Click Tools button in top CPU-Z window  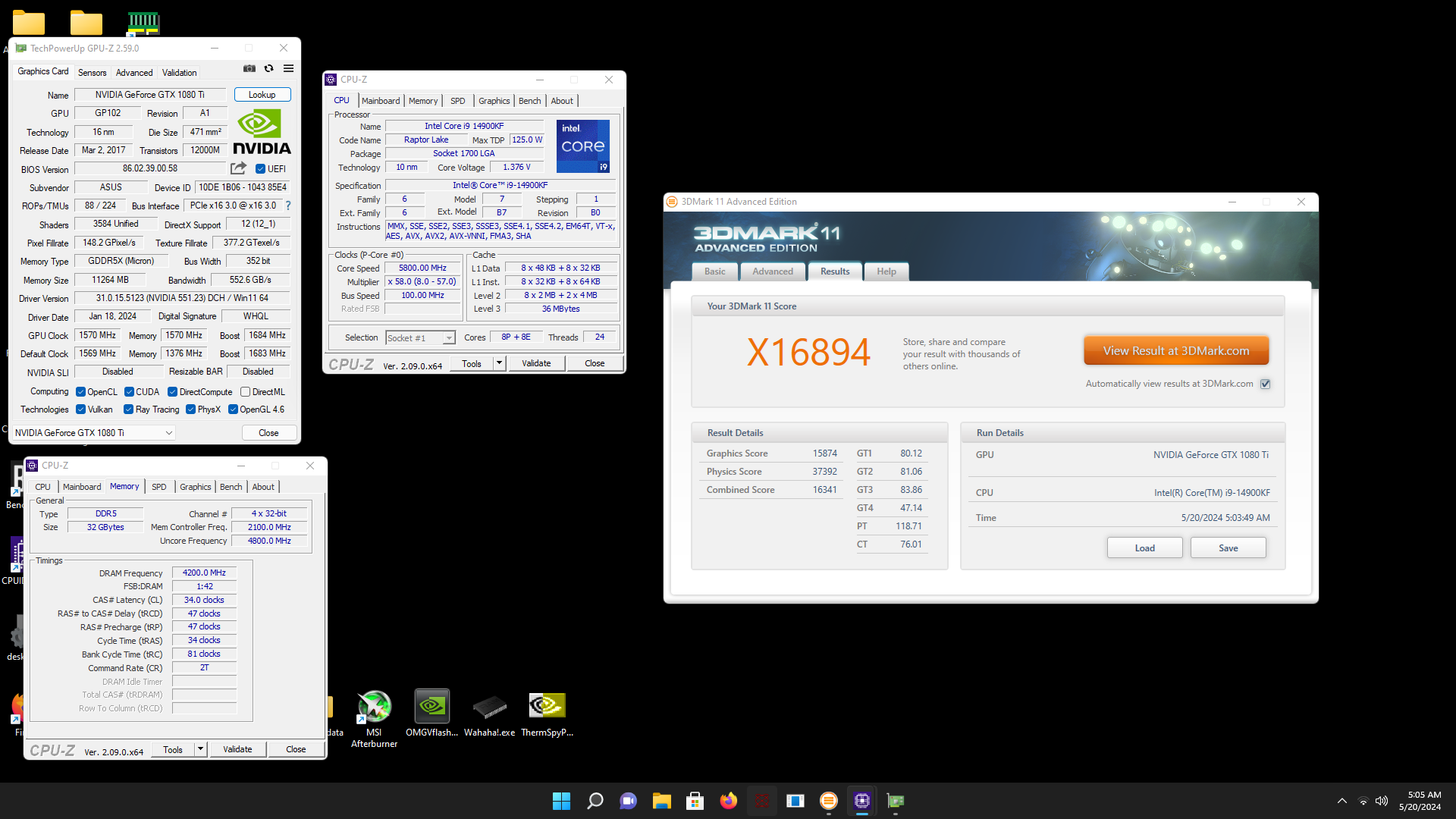click(x=472, y=363)
